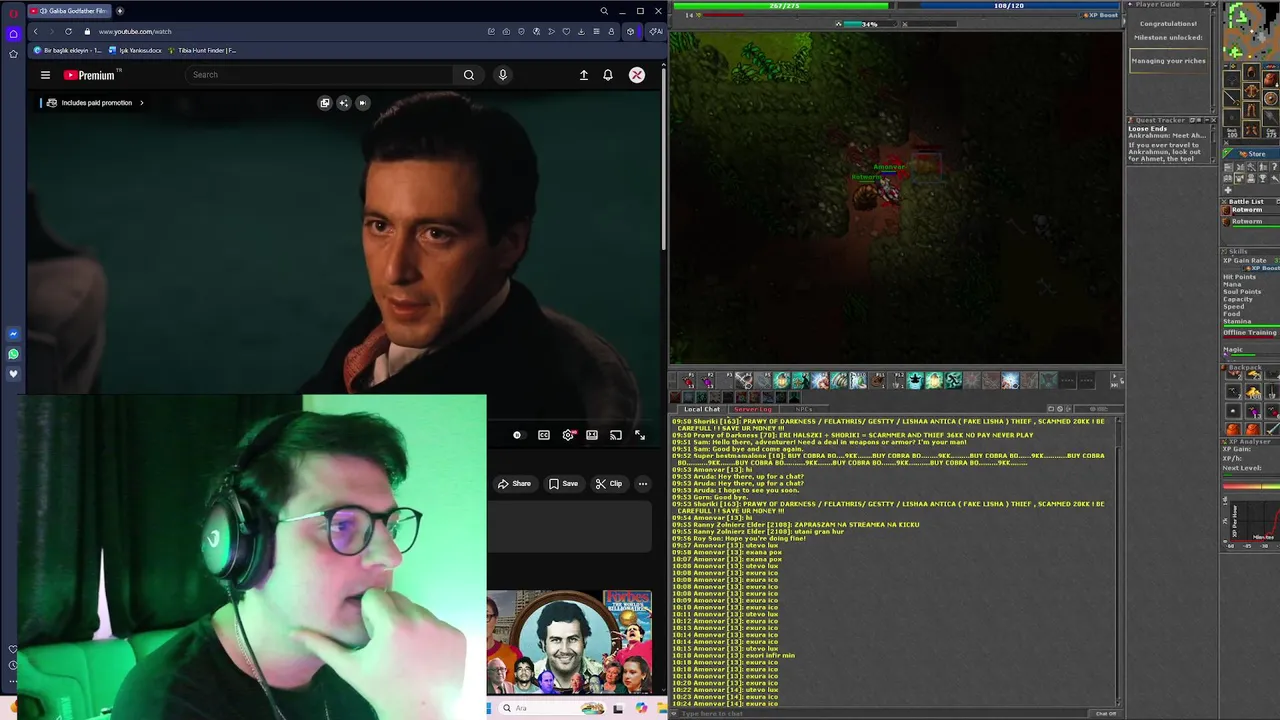Toggle subtitles on the YouTube player
This screenshot has width=1280, height=720.
544,435
